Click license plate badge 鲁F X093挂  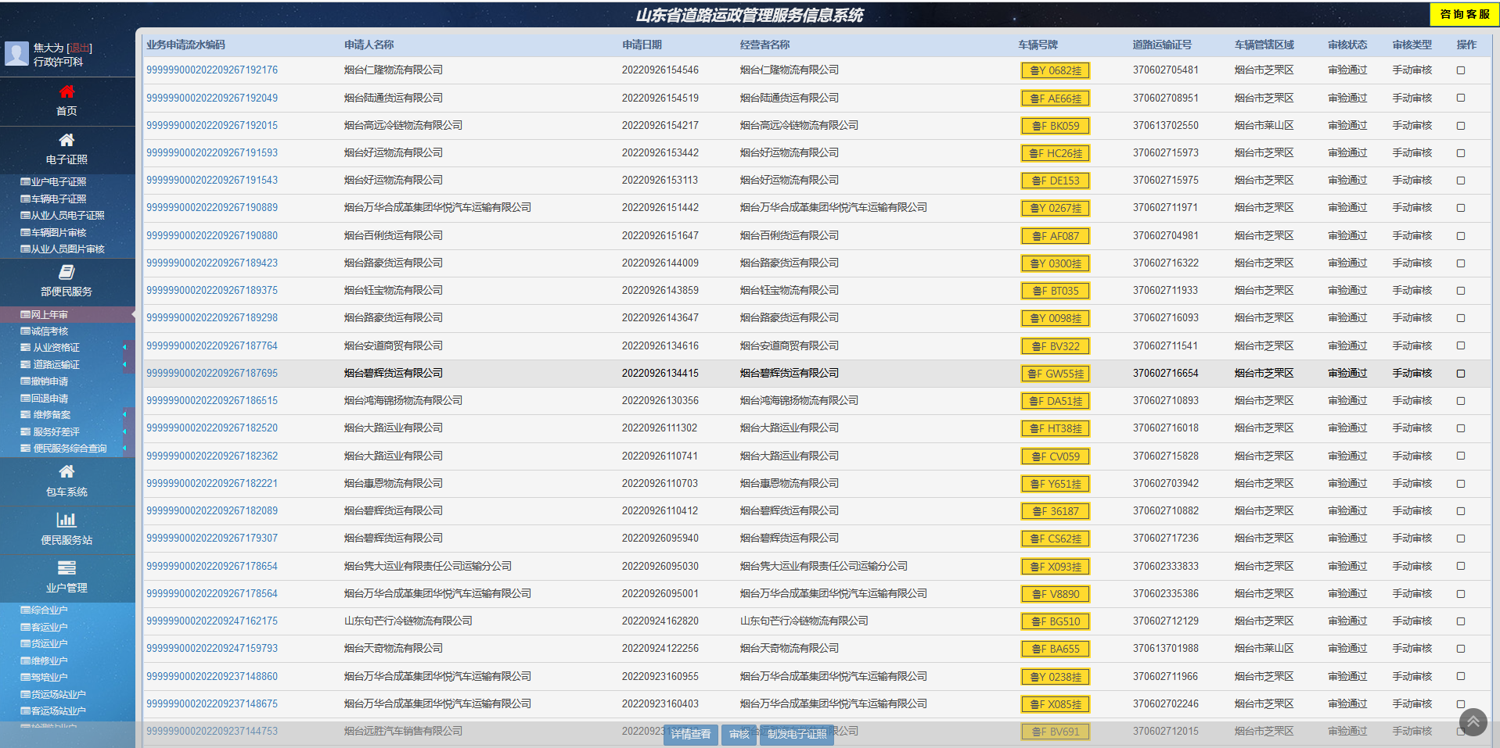click(1055, 566)
